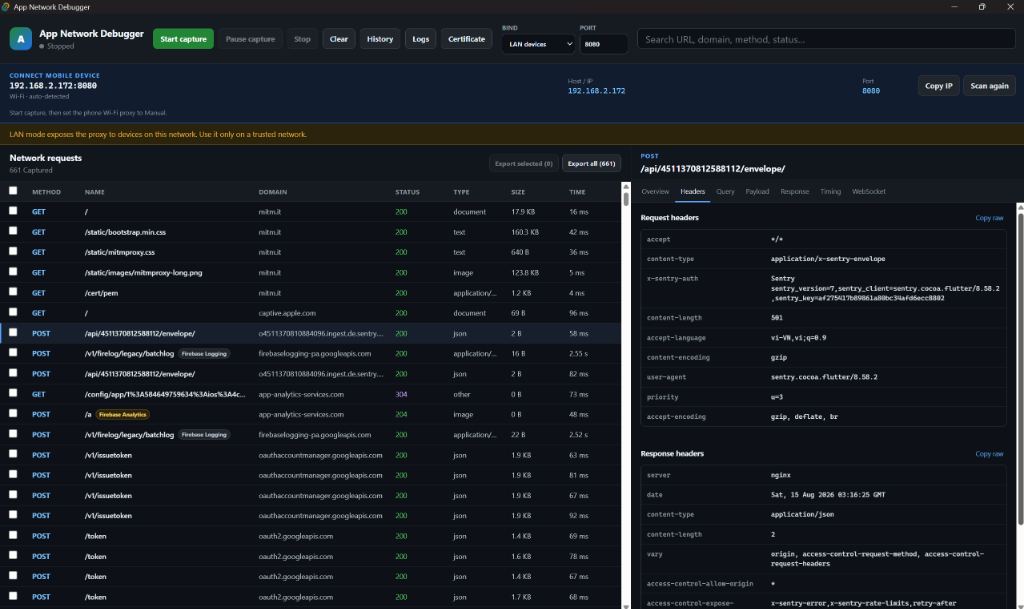Sort by the SIZE column header
The height and width of the screenshot is (609, 1024).
coord(519,192)
